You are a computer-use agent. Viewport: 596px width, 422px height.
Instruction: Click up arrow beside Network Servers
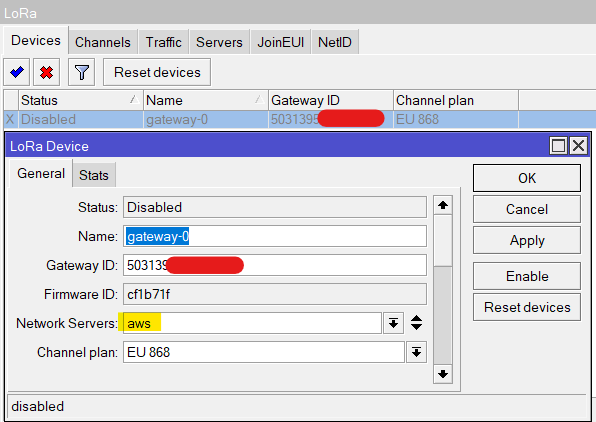(417, 318)
